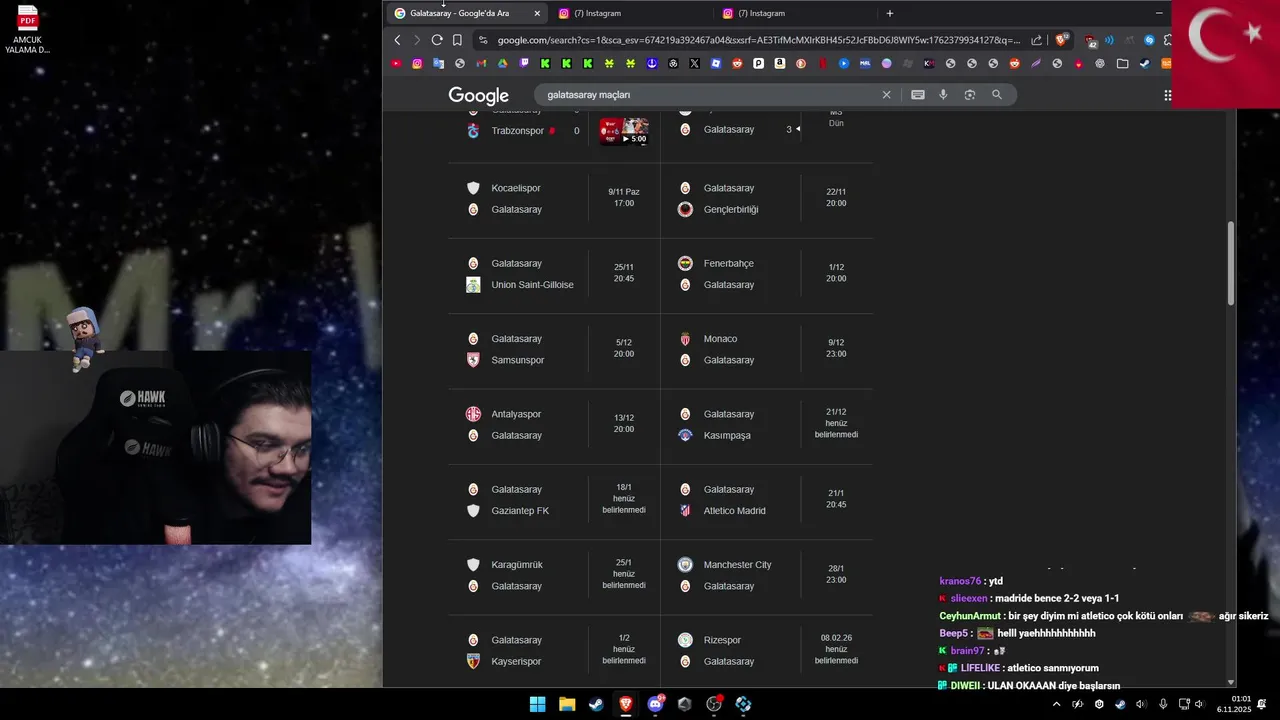Select the Kasımpaşa match row
Image resolution: width=1280 pixels, height=720 pixels.
point(767,425)
